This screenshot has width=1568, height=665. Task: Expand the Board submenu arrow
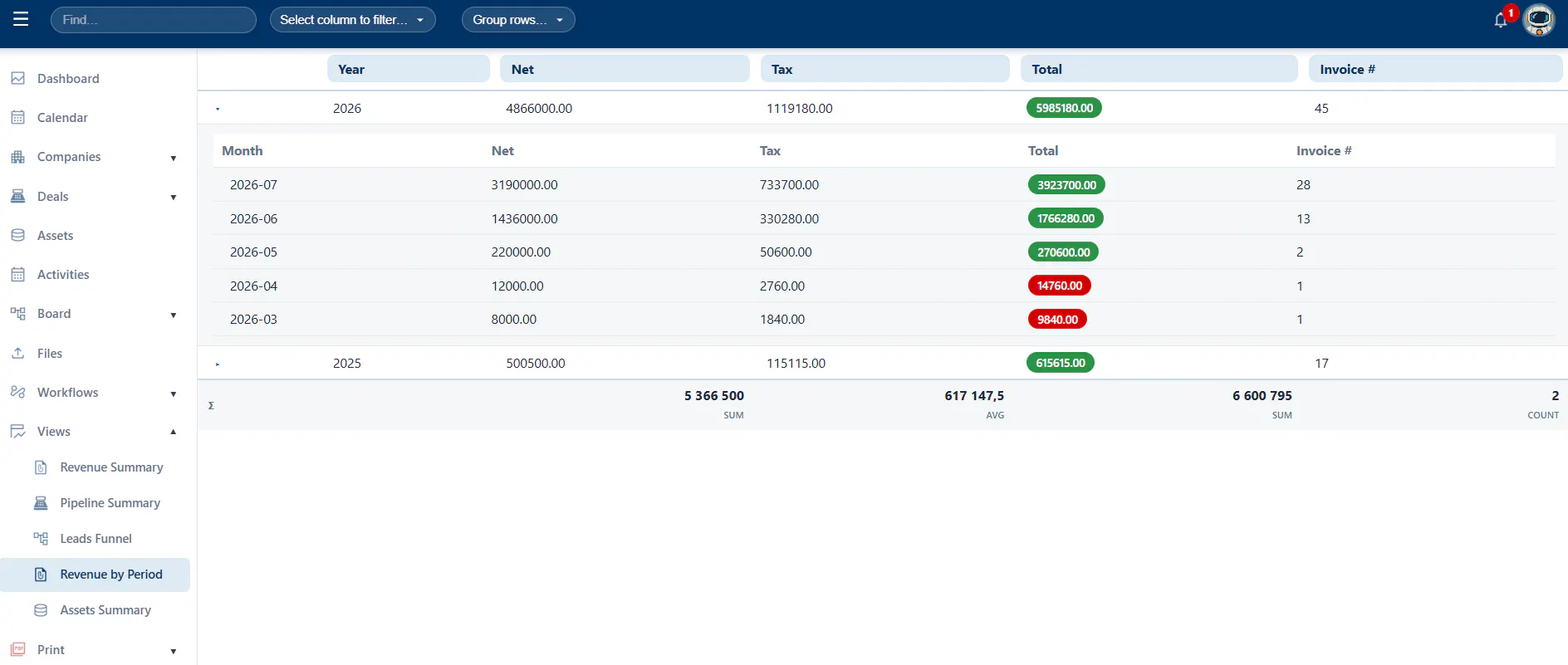pos(174,315)
